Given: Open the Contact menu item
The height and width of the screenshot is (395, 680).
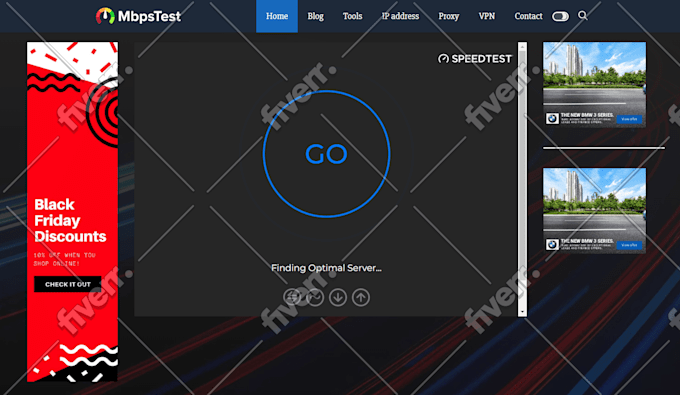Looking at the screenshot, I should 528,16.
